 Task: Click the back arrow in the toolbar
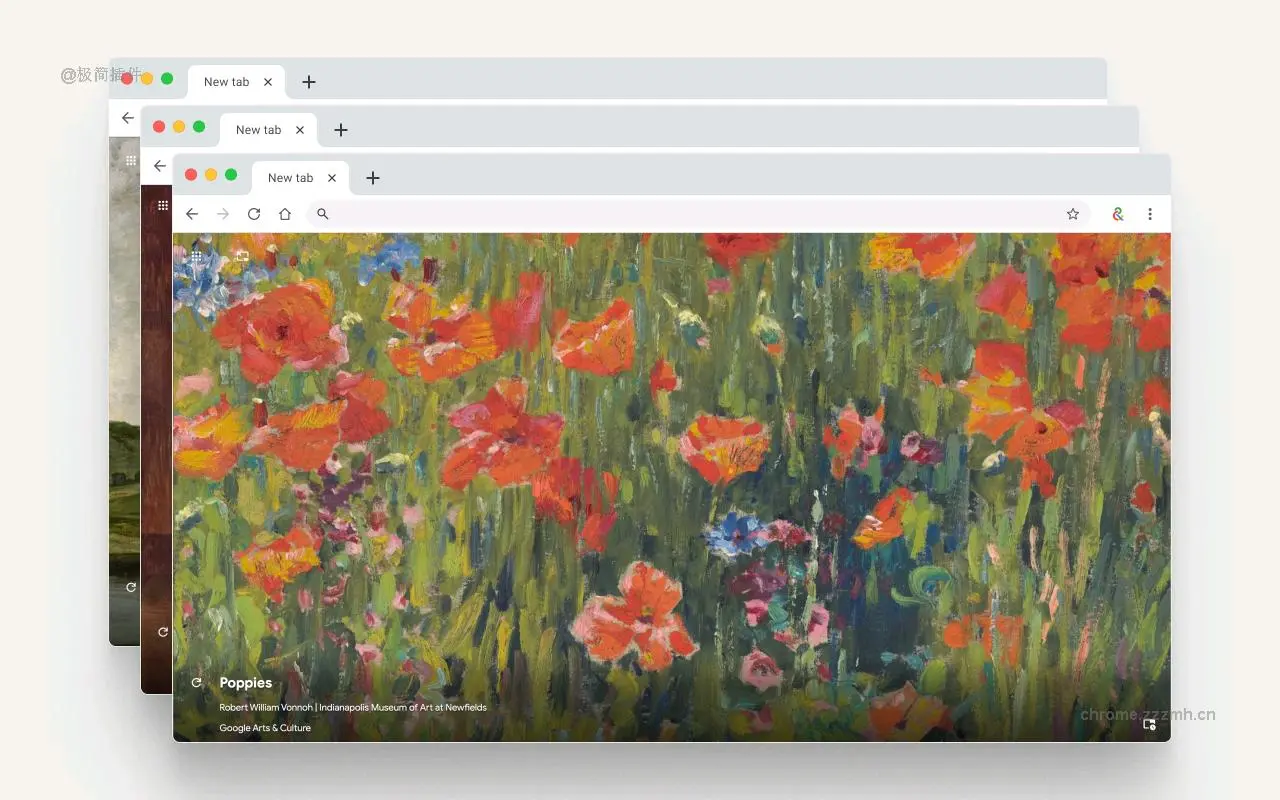coord(192,213)
